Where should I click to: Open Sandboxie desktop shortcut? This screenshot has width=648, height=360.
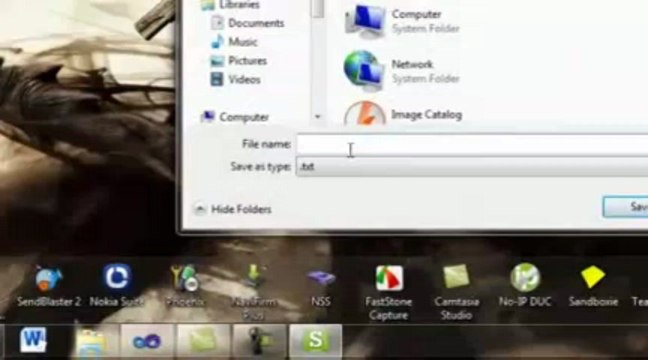593,286
